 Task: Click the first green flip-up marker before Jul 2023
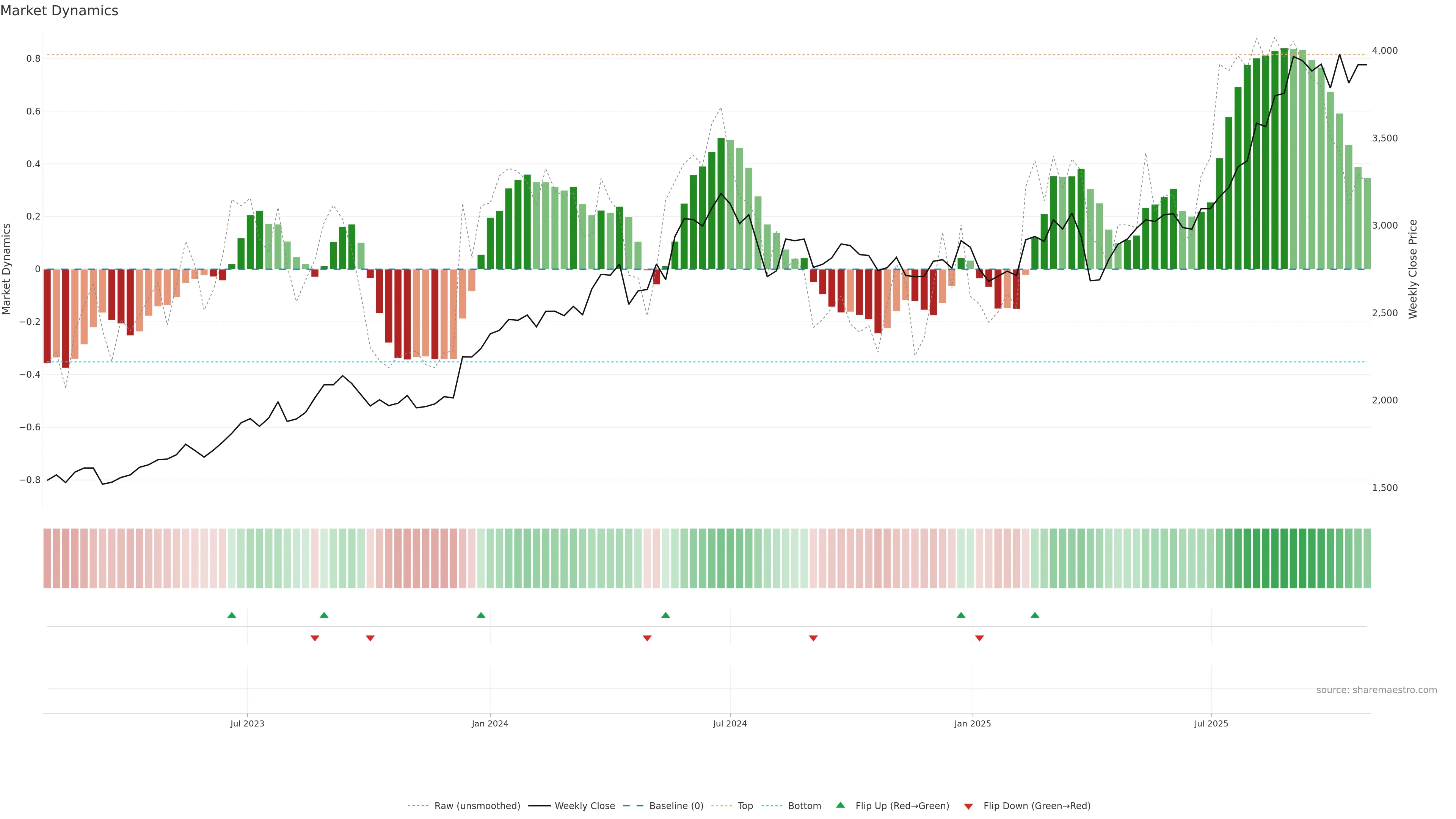click(232, 615)
